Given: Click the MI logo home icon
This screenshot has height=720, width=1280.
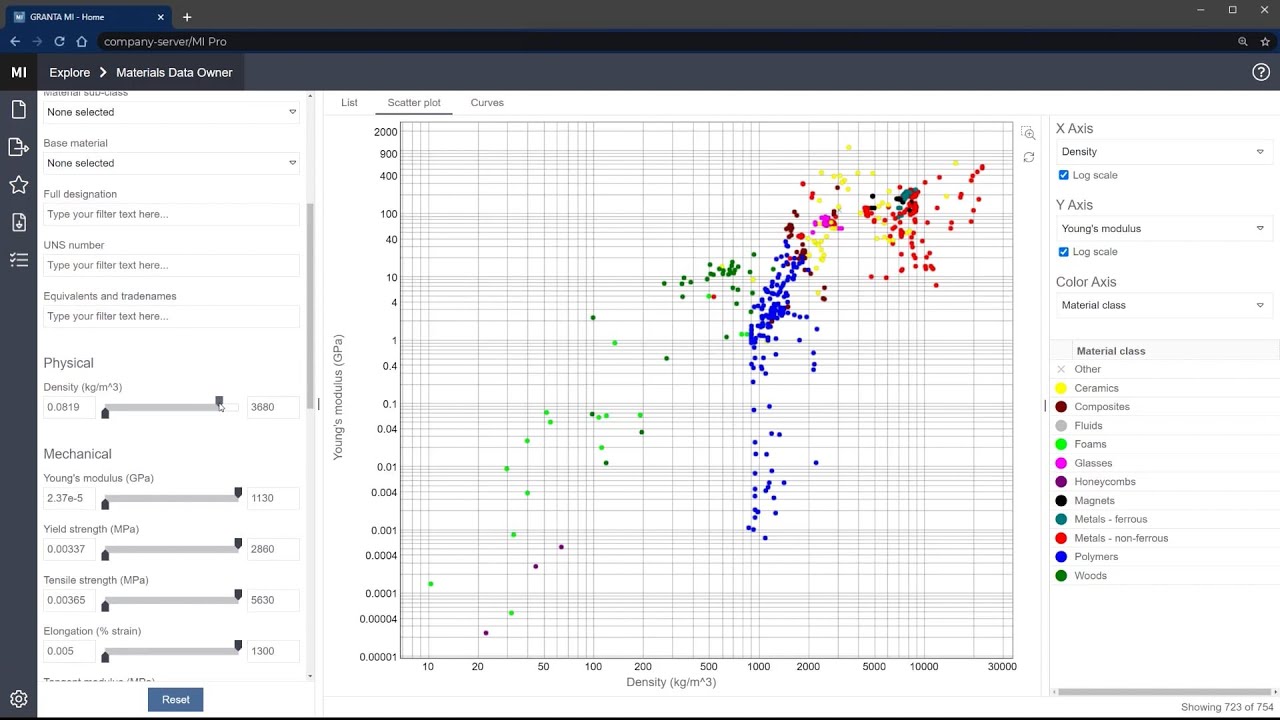Looking at the screenshot, I should (x=18, y=72).
